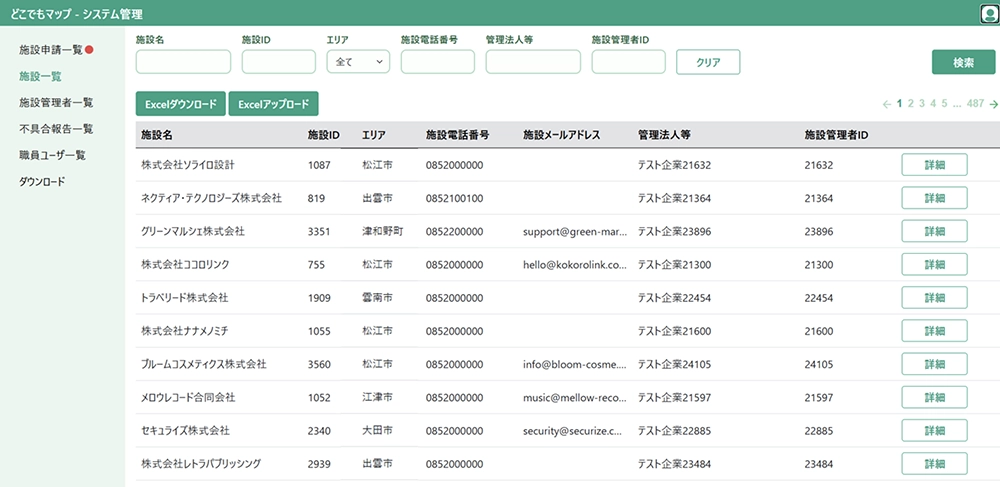This screenshot has height=487, width=1000.
Task: Click 大田市 area cell
Action: (377, 431)
